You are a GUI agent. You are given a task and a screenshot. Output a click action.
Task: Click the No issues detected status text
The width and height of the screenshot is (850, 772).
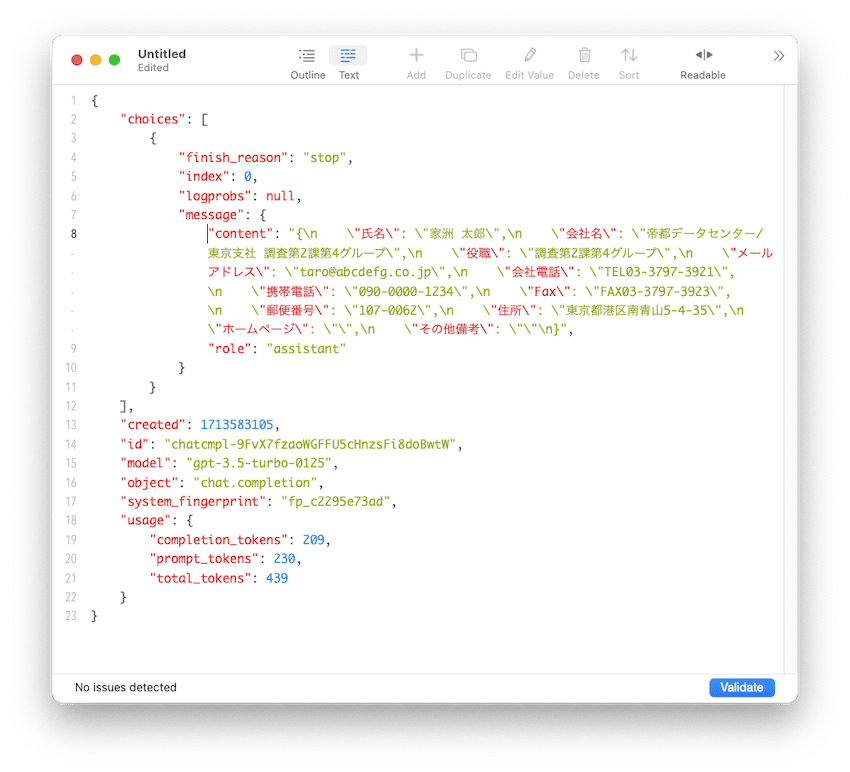(x=126, y=687)
